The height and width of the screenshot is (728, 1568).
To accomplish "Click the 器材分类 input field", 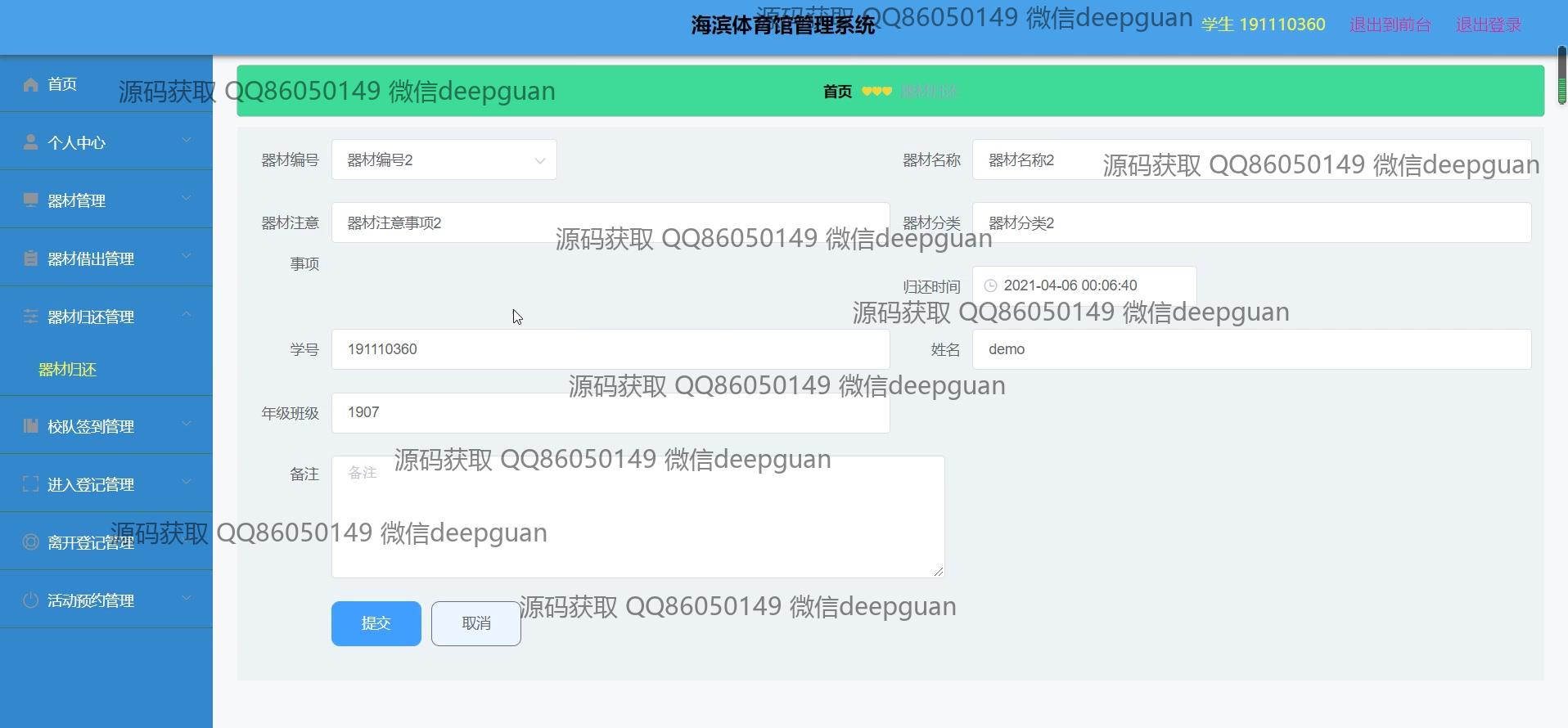I will pos(1251,222).
